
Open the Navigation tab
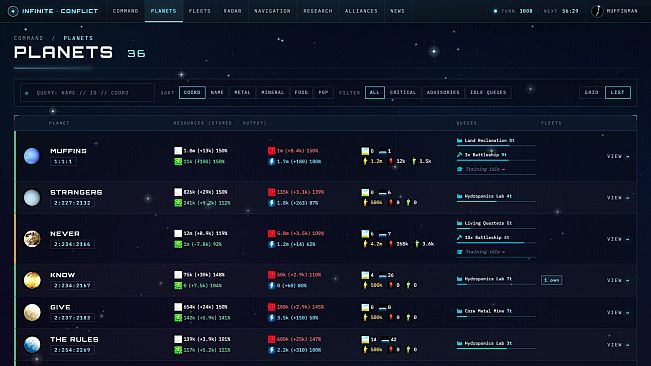[272, 11]
